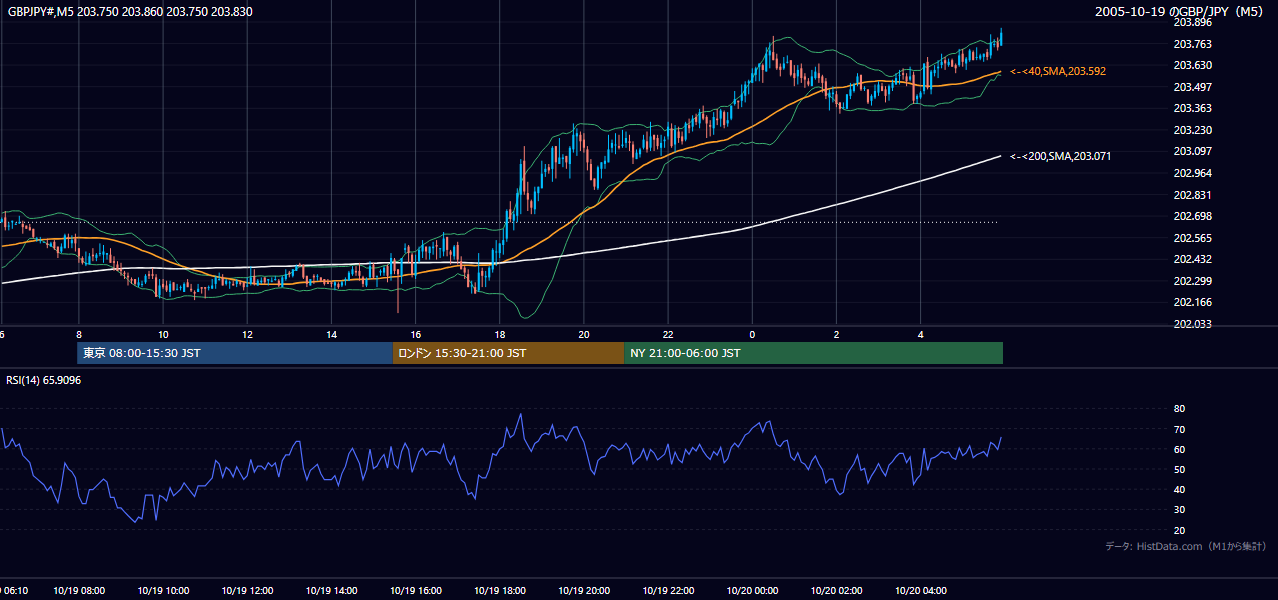The image size is (1278, 600).
Task: Click hour tick '18' under price chart
Action: (x=499, y=335)
